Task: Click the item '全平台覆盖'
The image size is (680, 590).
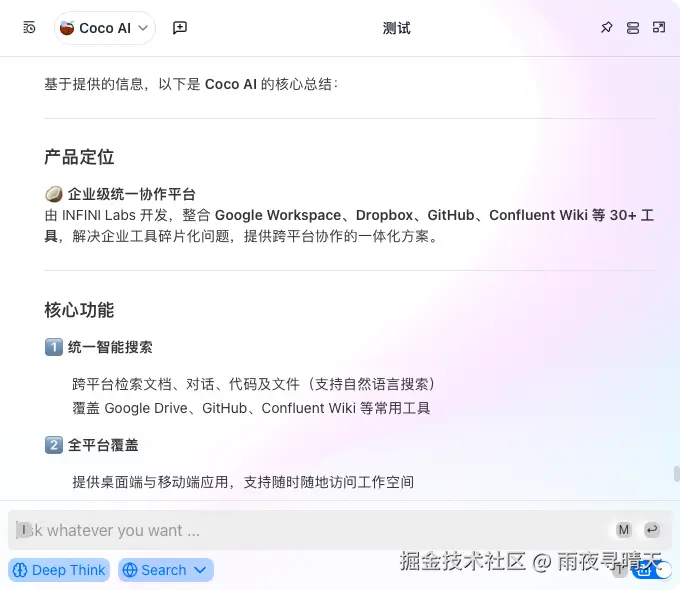Action: (103, 445)
